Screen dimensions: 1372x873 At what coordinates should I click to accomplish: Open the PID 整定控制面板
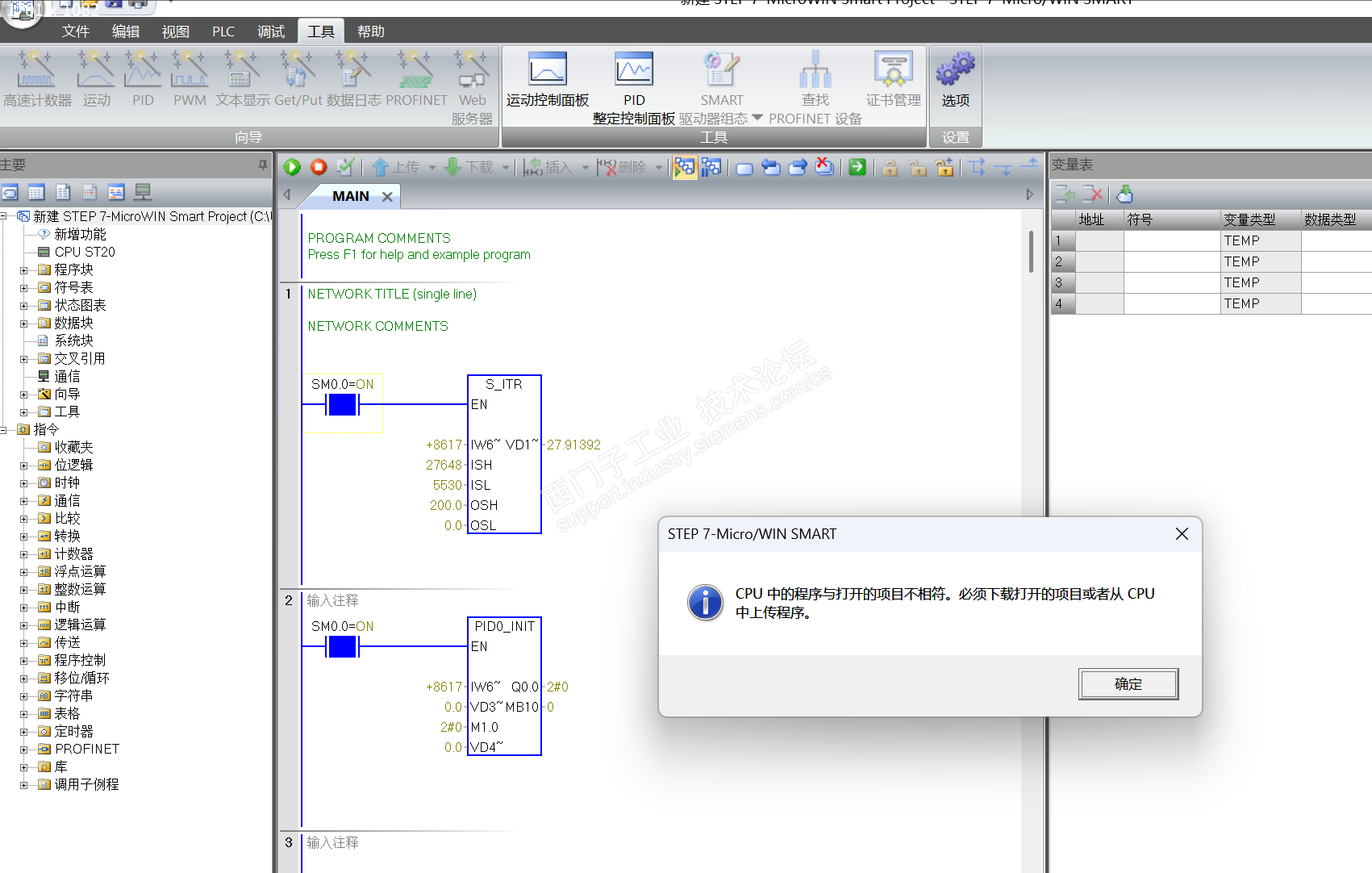point(634,88)
